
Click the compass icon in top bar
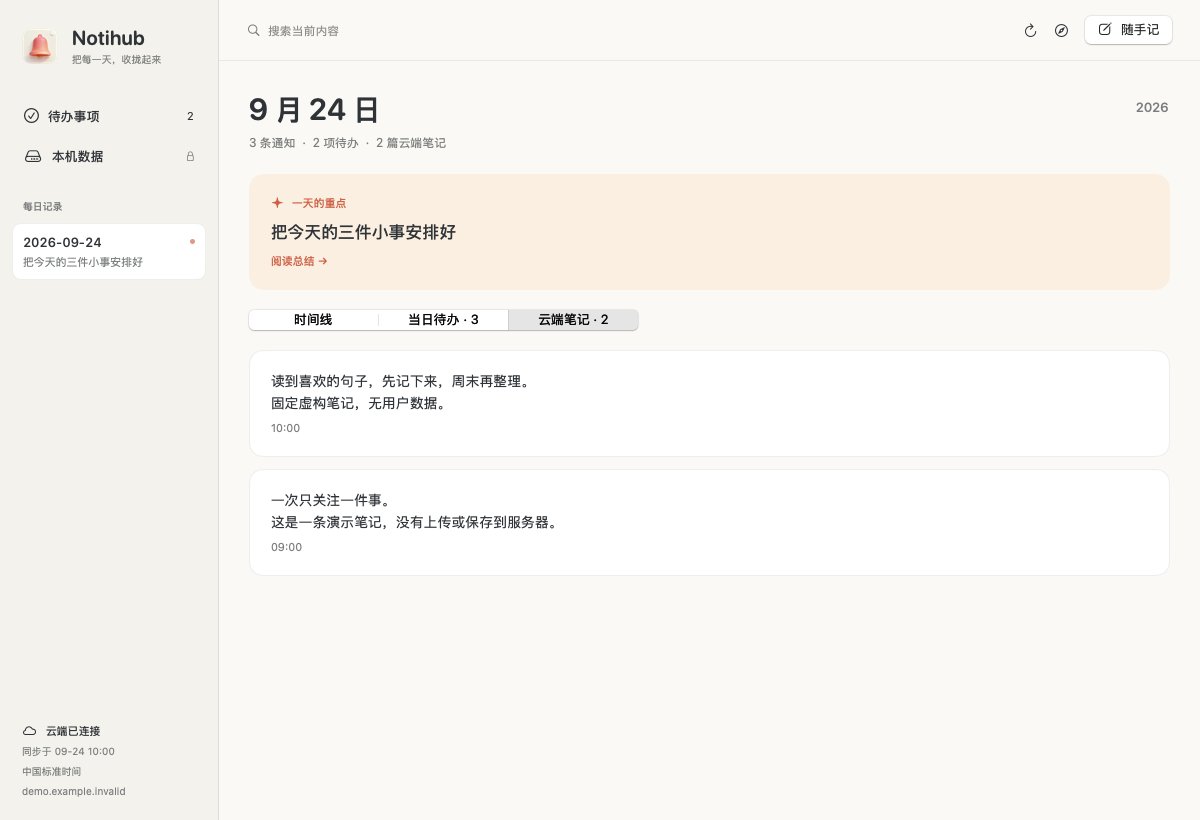[x=1061, y=31]
